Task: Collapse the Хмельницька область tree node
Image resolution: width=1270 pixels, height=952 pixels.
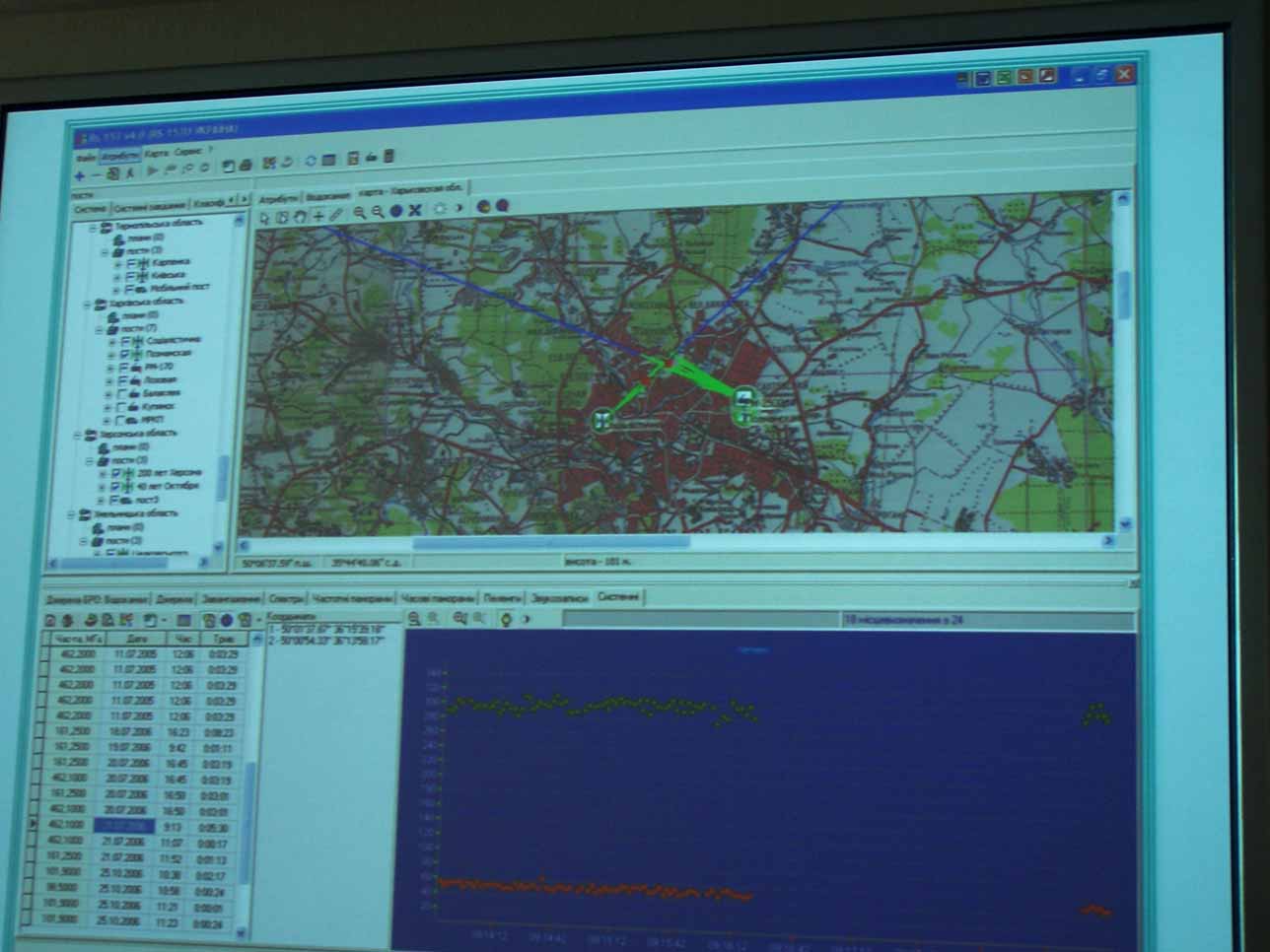Action: pos(72,515)
